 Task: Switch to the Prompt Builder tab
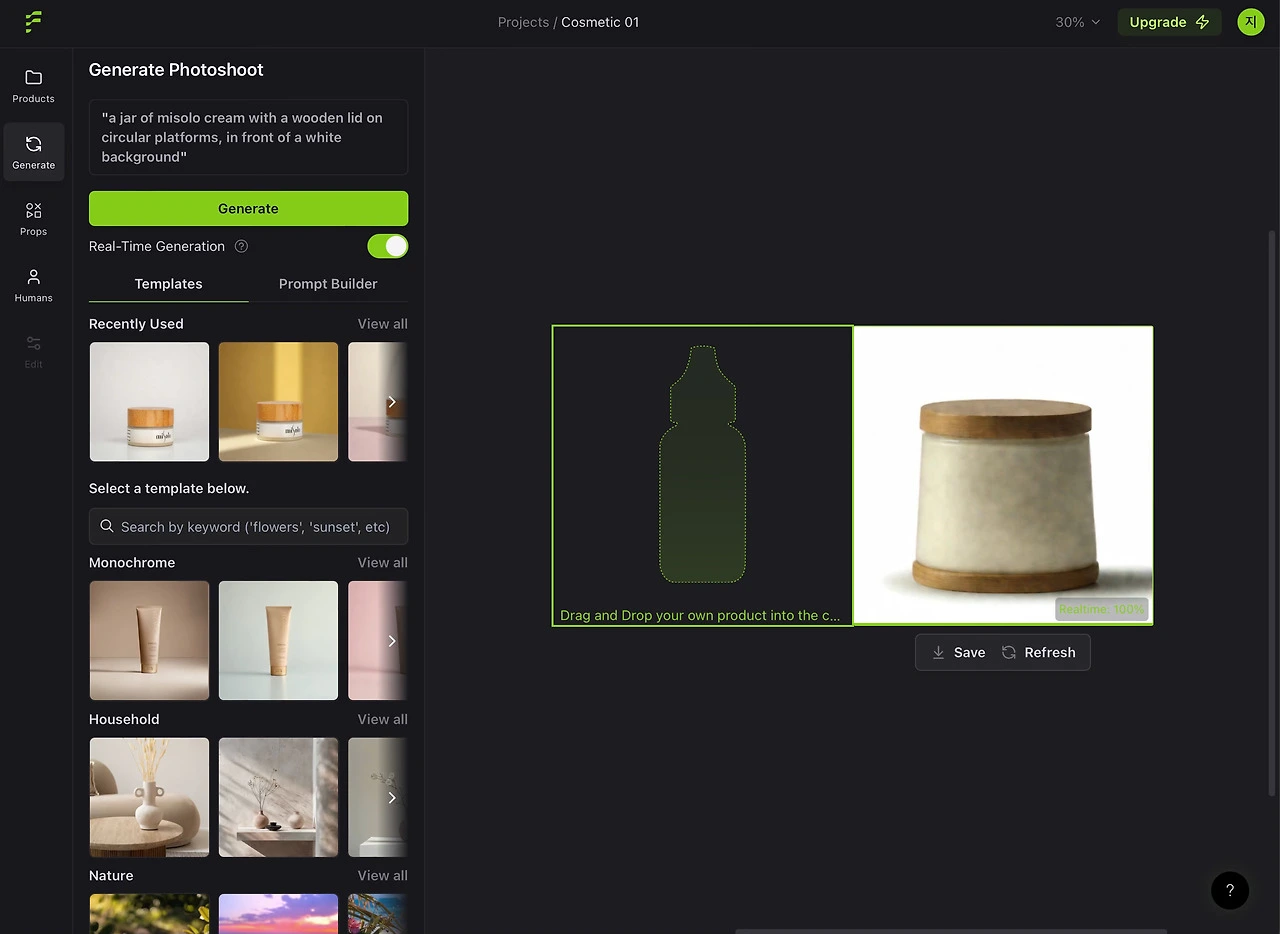click(x=328, y=284)
